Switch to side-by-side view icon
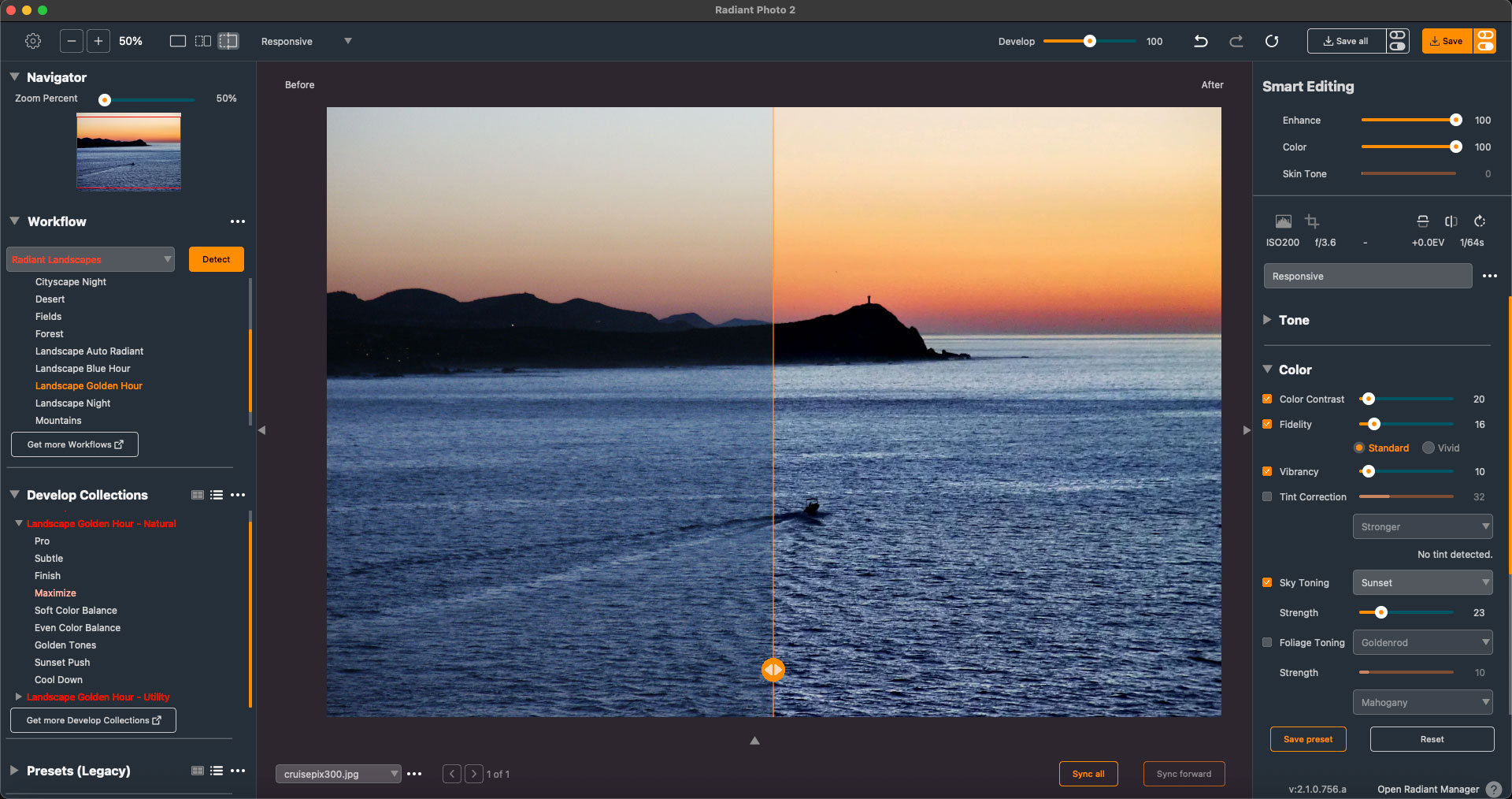The width and height of the screenshot is (1512, 799). tap(203, 41)
